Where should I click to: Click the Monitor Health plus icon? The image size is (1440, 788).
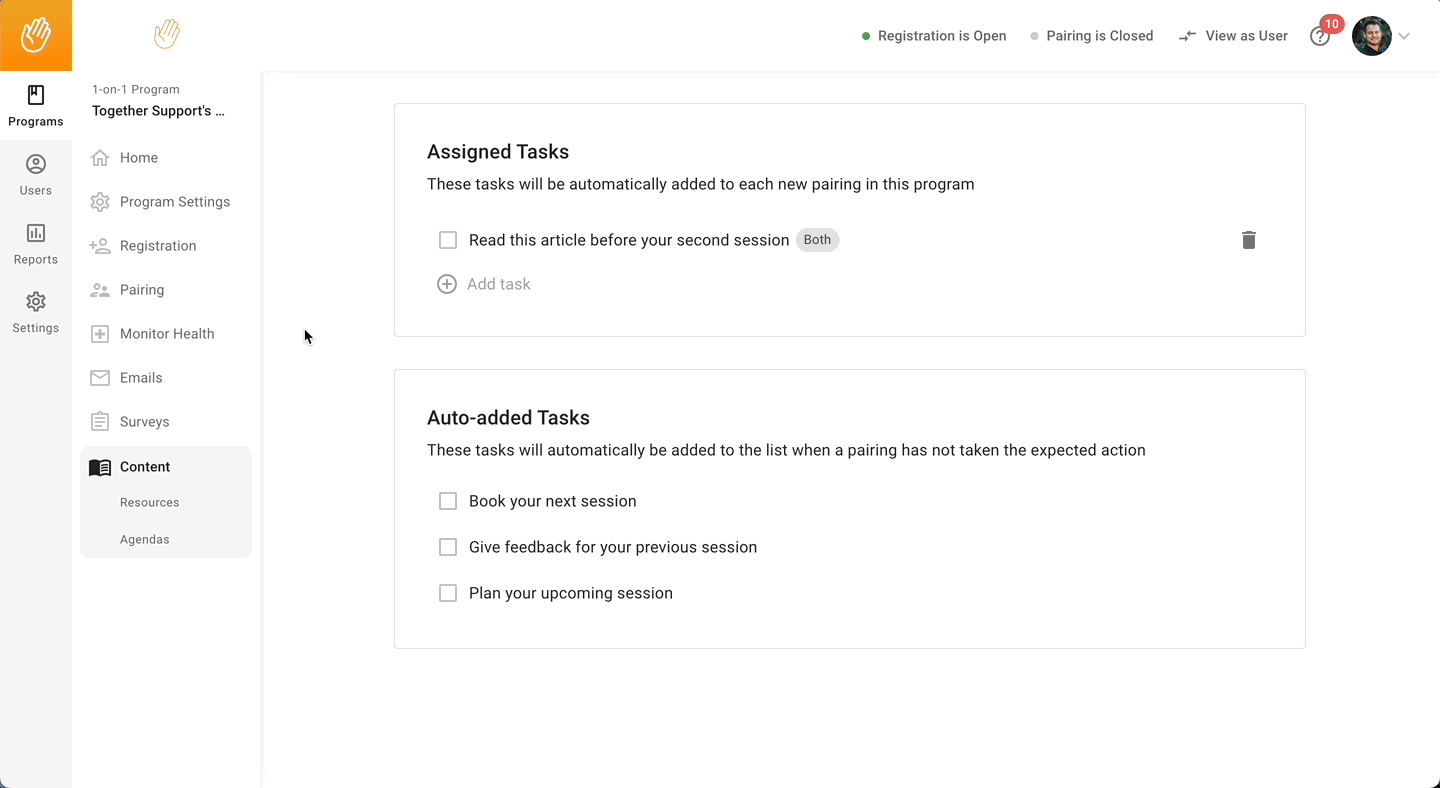pos(100,334)
